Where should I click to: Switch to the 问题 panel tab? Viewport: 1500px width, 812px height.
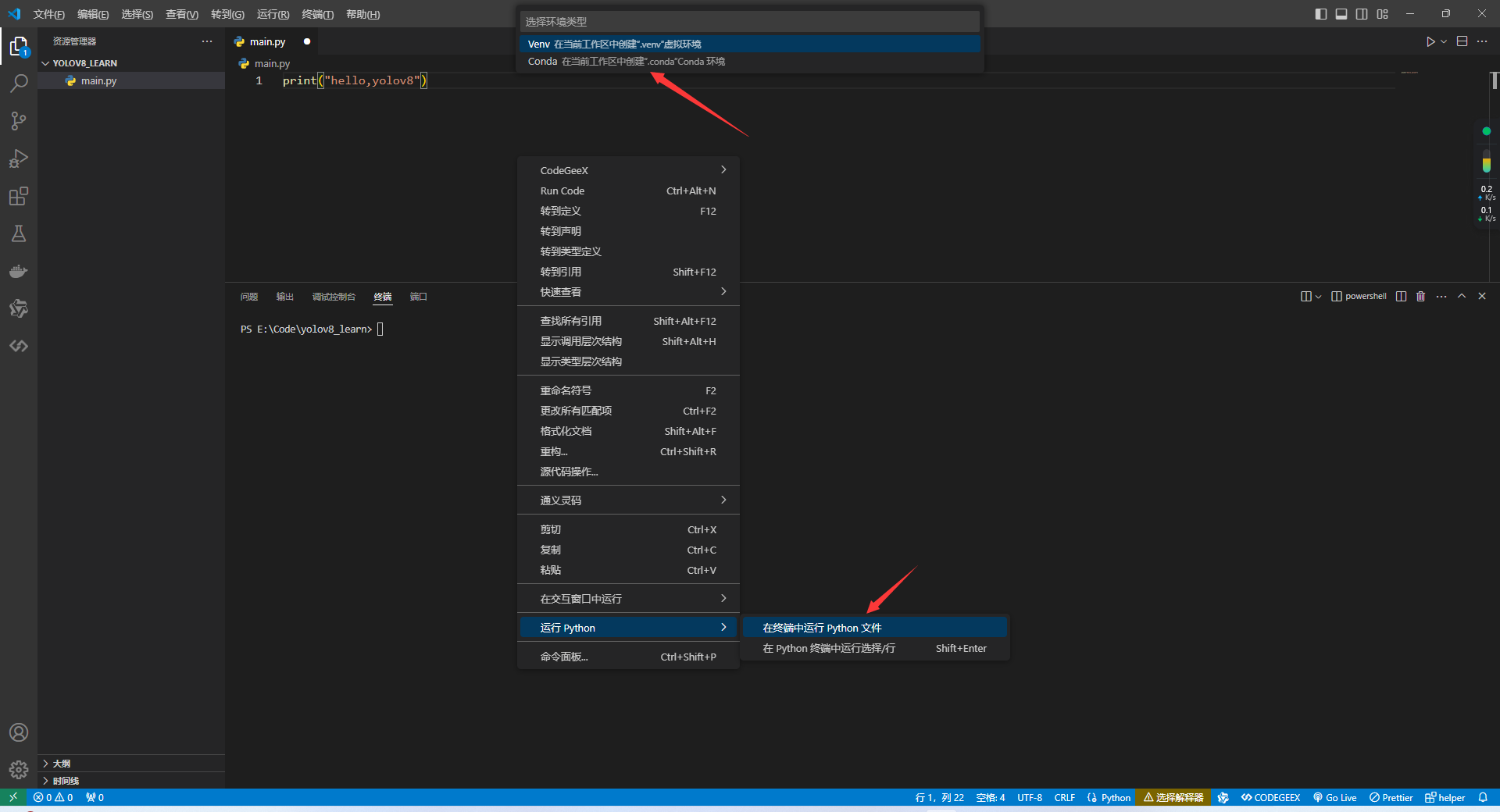tap(249, 297)
